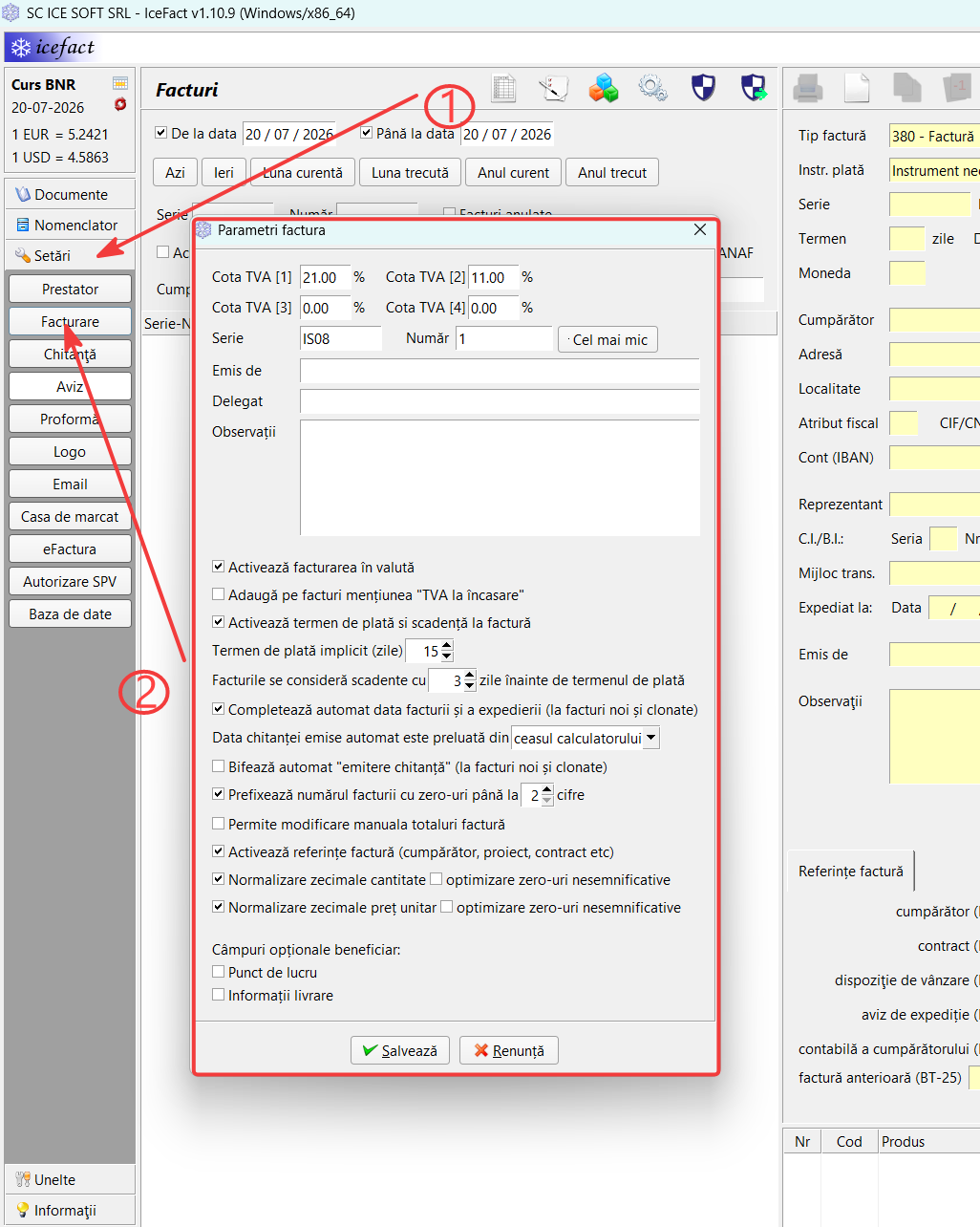Click the Cota TVA [1] field
Viewport: 980px width, 1227px height.
click(325, 277)
